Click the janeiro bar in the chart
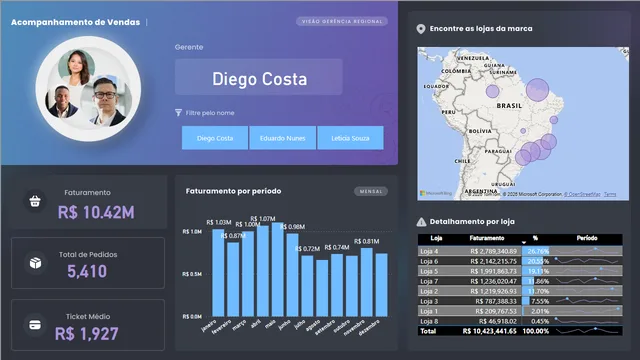 218,273
